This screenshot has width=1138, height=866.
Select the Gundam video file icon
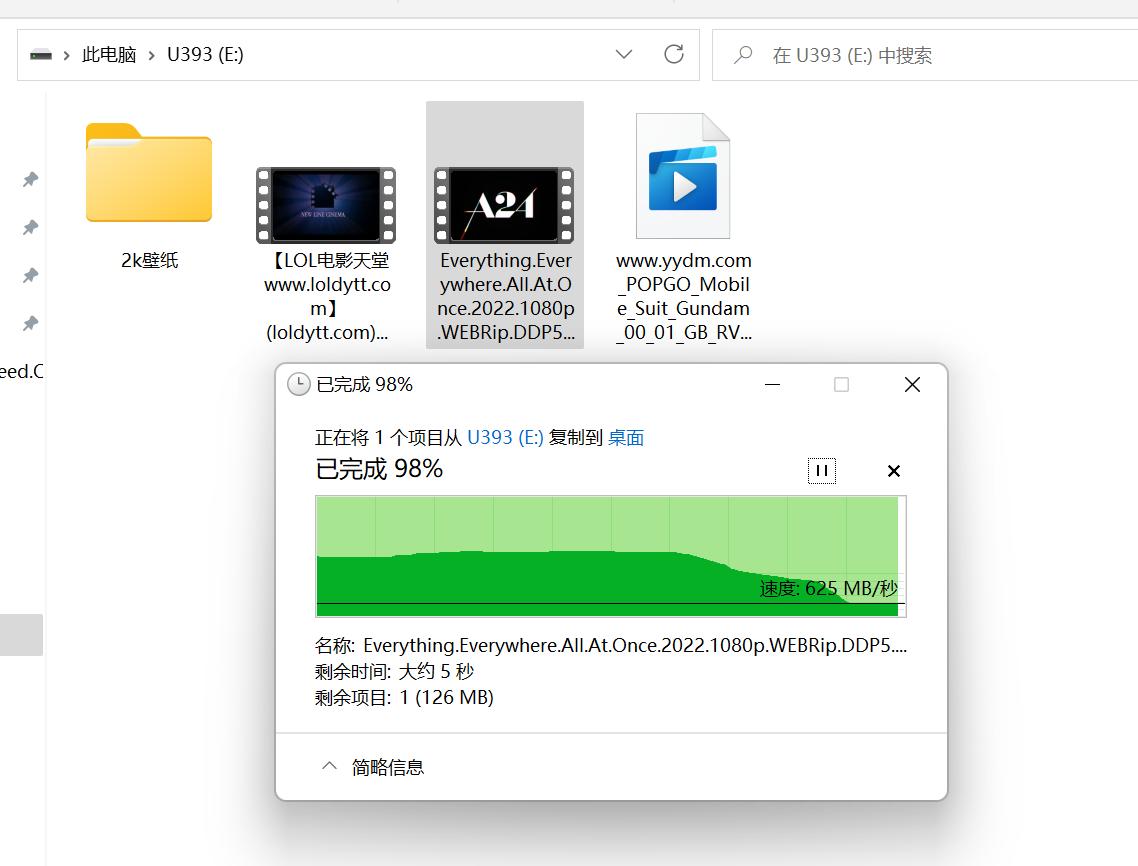[681, 175]
